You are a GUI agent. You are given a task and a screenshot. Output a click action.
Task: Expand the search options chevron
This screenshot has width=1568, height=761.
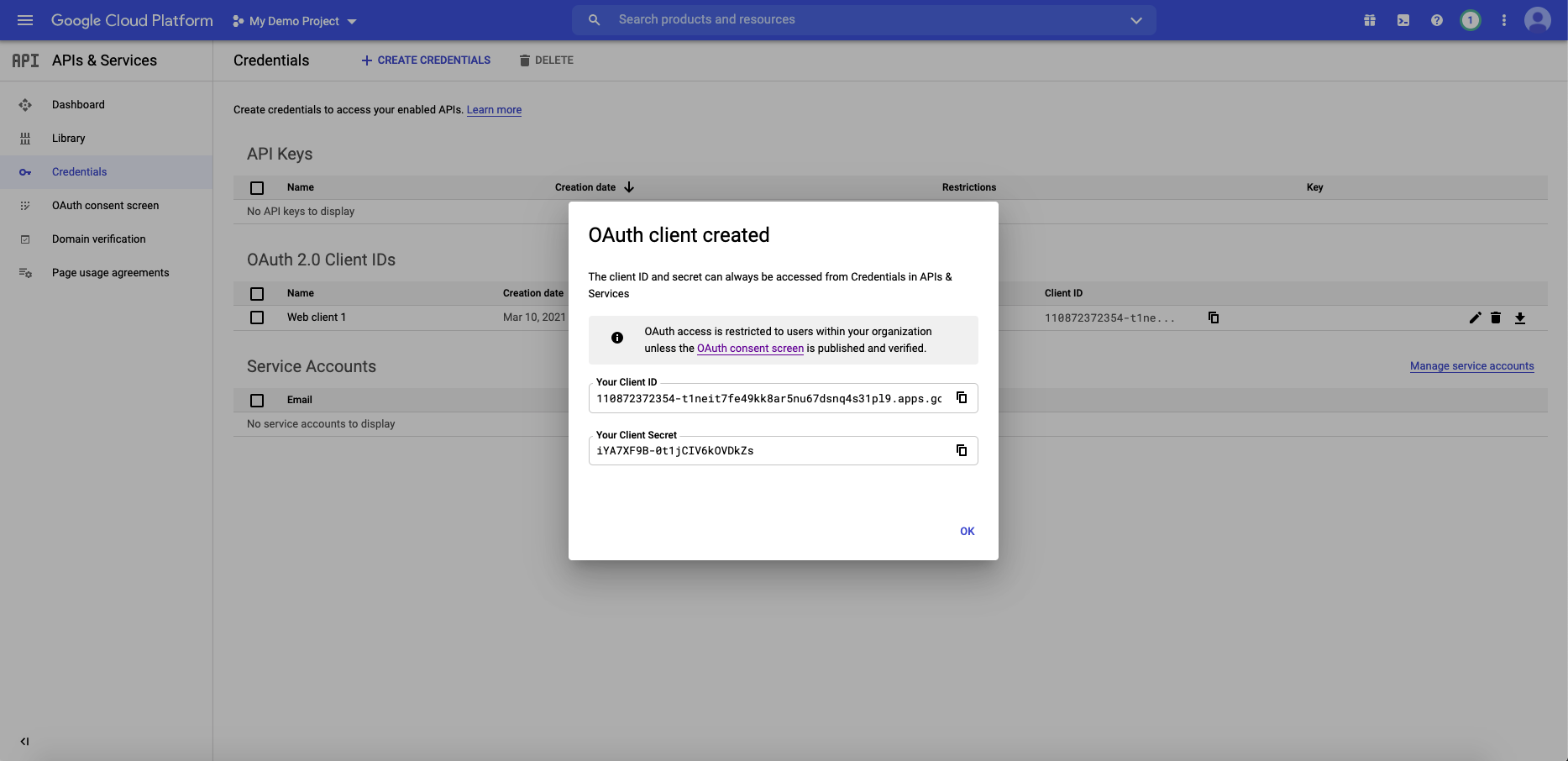1135,19
